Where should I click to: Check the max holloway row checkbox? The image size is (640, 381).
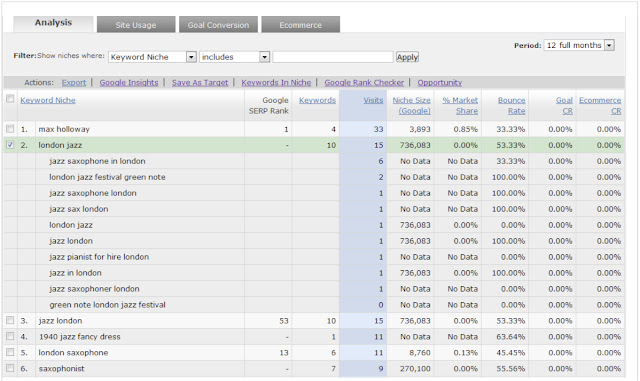click(10, 129)
